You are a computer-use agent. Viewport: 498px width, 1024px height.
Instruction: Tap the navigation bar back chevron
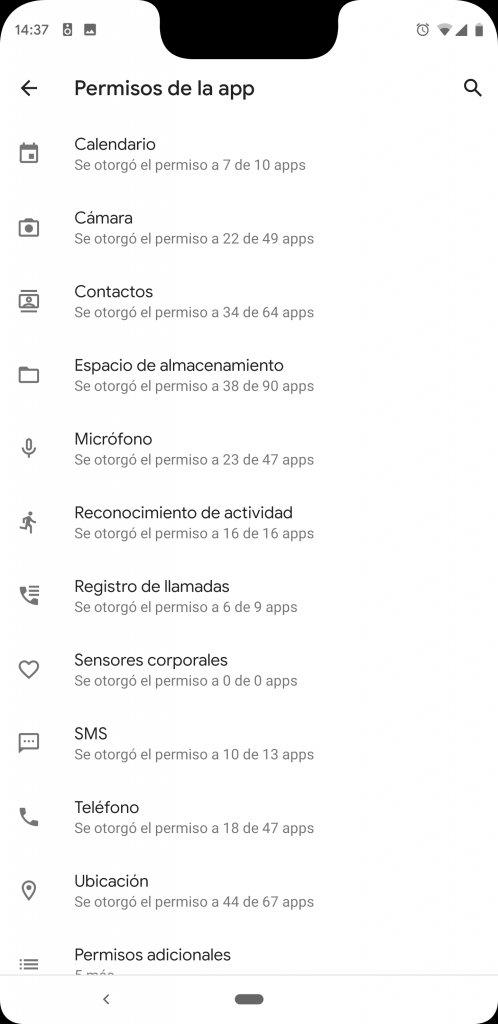[x=106, y=999]
